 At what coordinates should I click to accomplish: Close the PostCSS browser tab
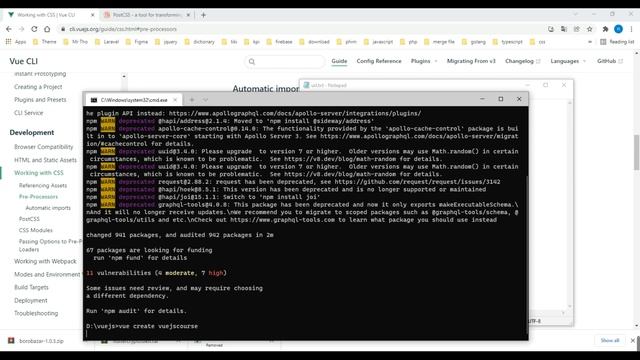tap(188, 15)
